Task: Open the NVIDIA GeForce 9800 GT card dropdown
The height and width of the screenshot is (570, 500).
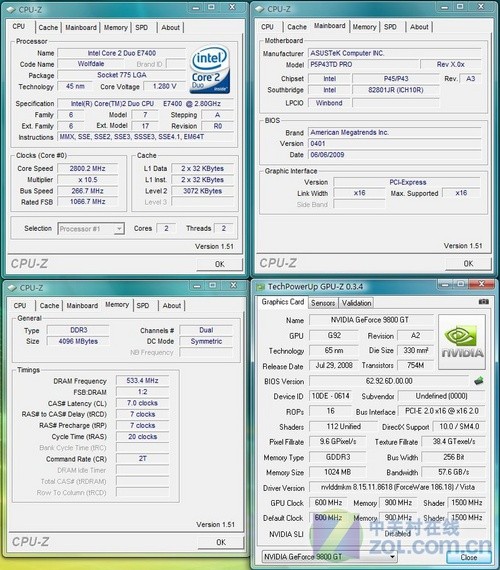Action: pyautogui.click(x=329, y=557)
